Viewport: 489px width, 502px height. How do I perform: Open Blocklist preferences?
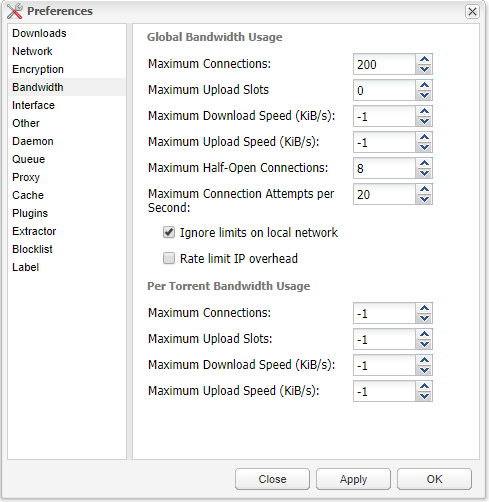67,249
